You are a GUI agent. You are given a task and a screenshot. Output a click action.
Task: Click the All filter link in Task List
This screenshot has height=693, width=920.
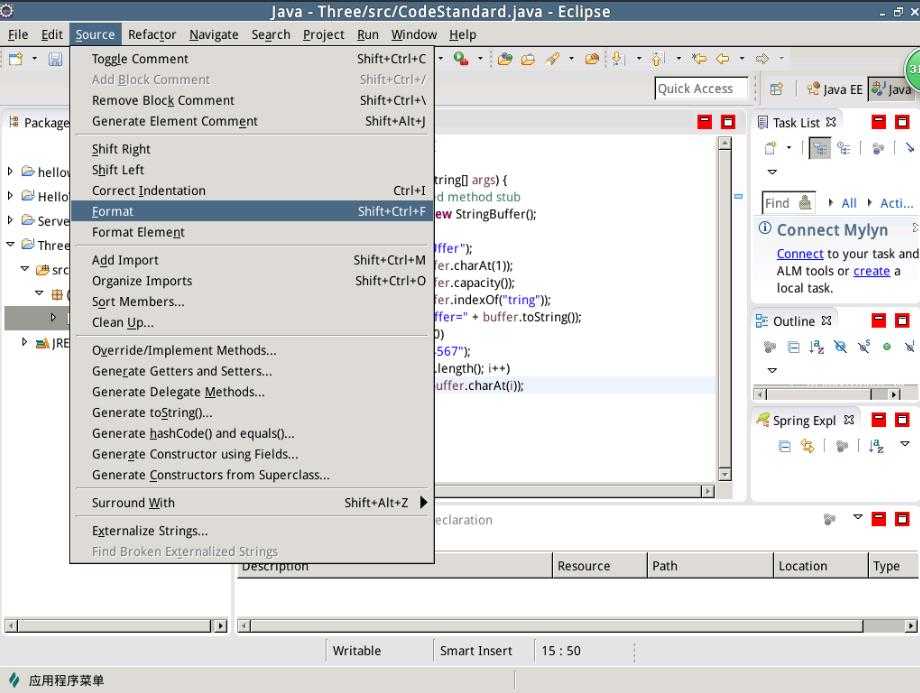click(x=848, y=203)
